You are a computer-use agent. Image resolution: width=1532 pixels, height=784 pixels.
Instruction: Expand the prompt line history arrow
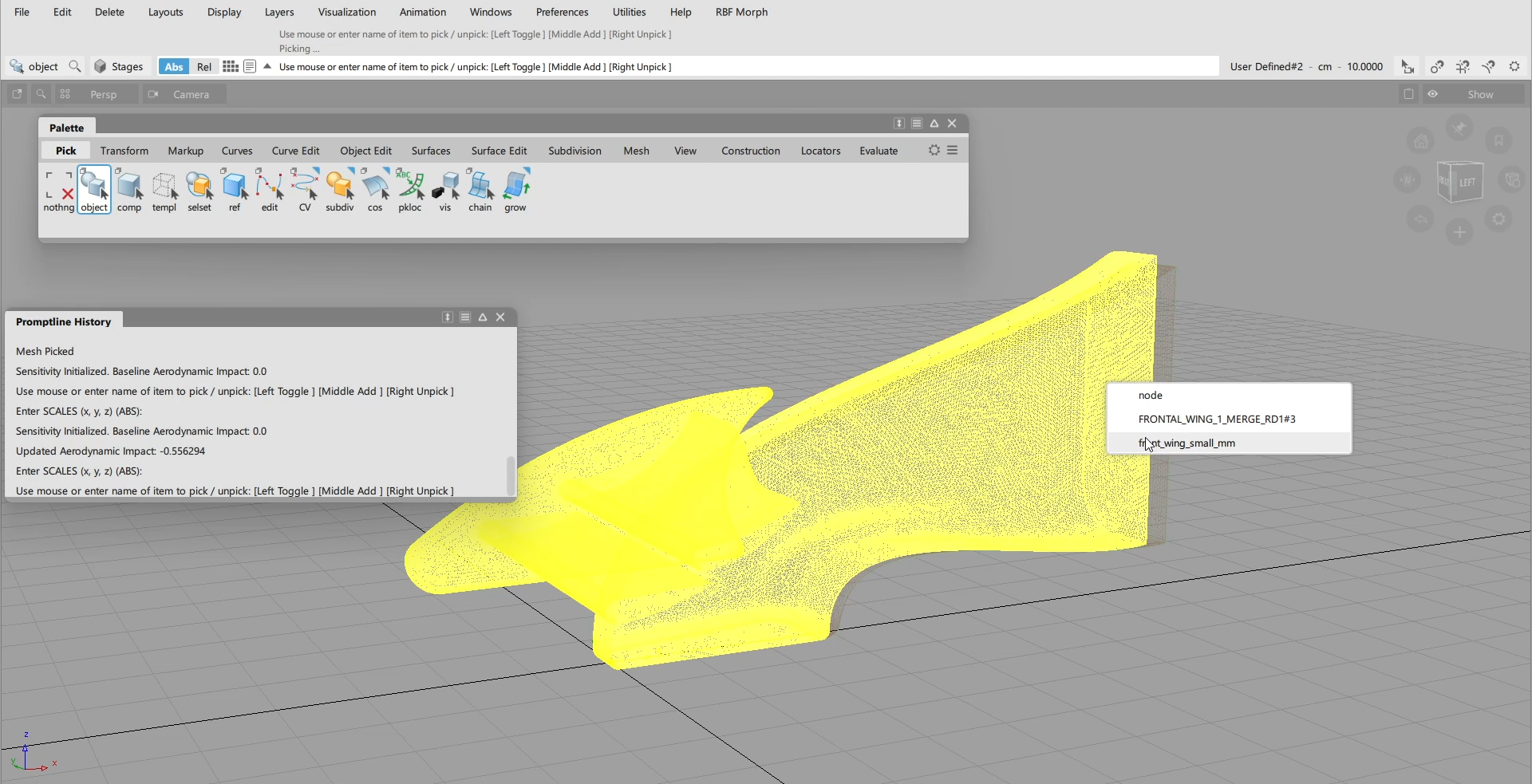click(x=267, y=66)
